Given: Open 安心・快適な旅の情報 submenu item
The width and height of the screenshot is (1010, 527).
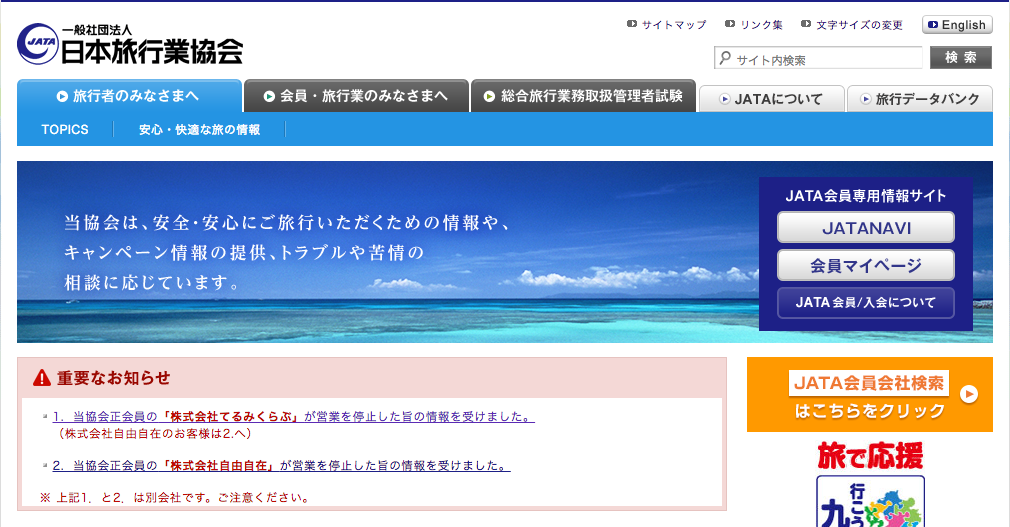Looking at the screenshot, I should point(199,129).
